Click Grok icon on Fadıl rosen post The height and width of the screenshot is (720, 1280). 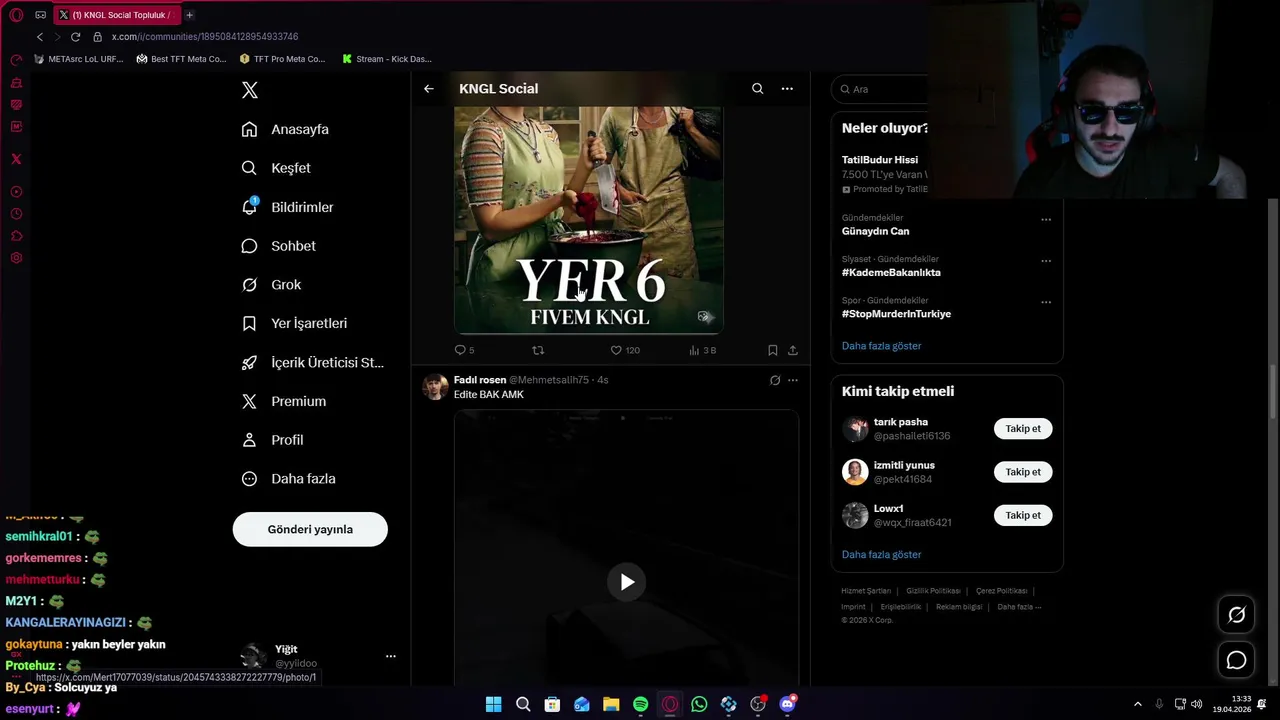tap(775, 380)
